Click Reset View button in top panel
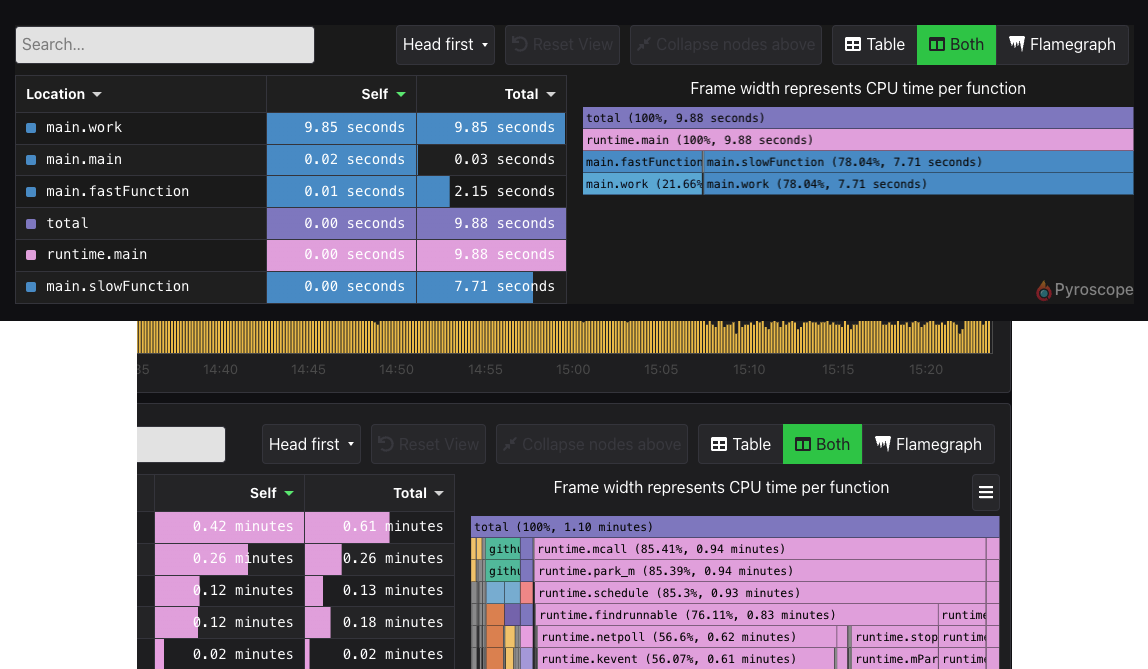Image resolution: width=1148 pixels, height=669 pixels. coord(562,45)
